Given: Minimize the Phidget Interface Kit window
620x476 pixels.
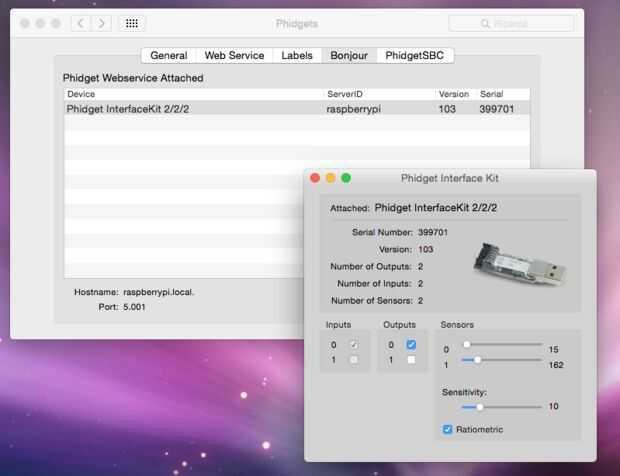Looking at the screenshot, I should (331, 178).
